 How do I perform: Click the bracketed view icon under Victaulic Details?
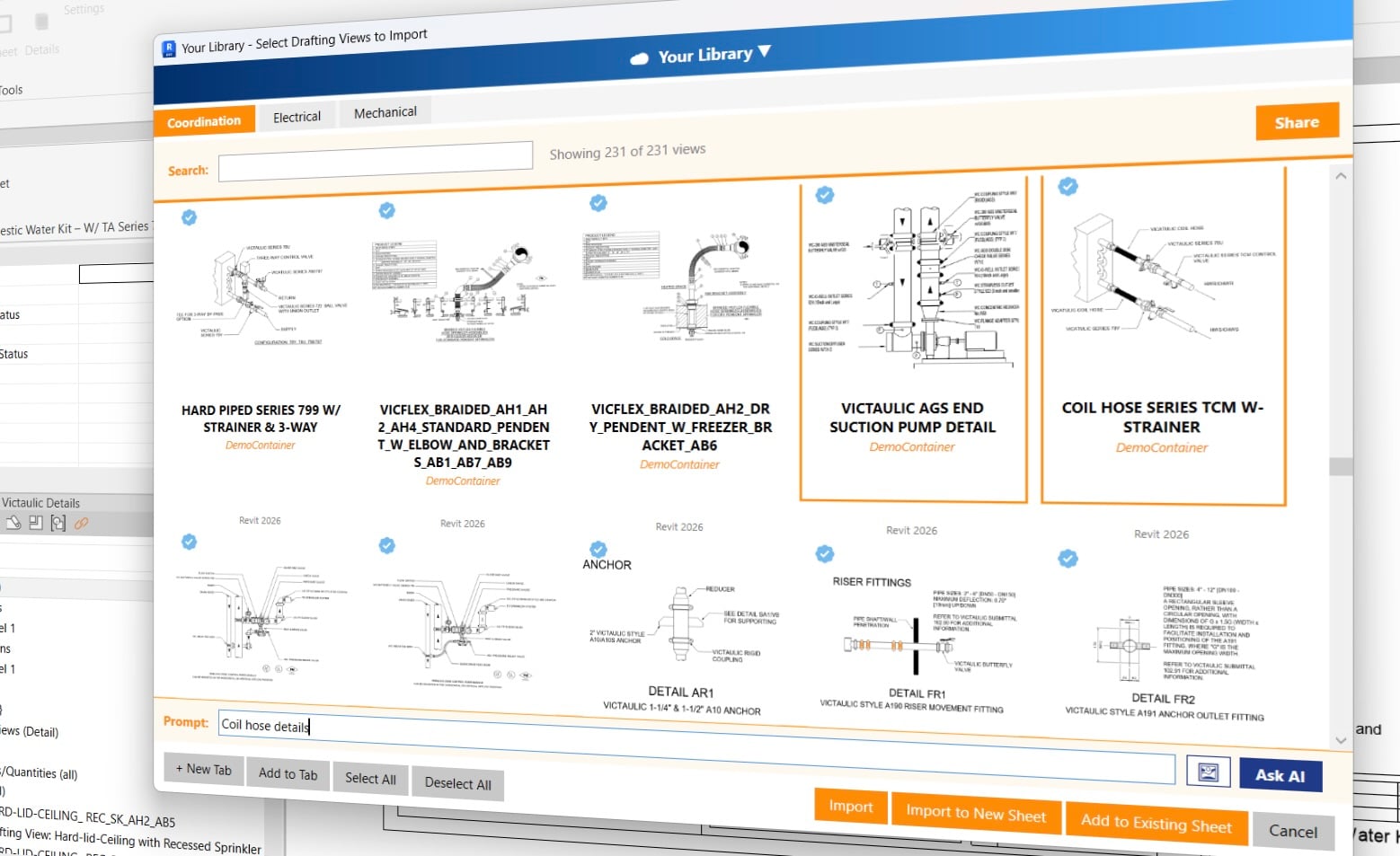58,523
